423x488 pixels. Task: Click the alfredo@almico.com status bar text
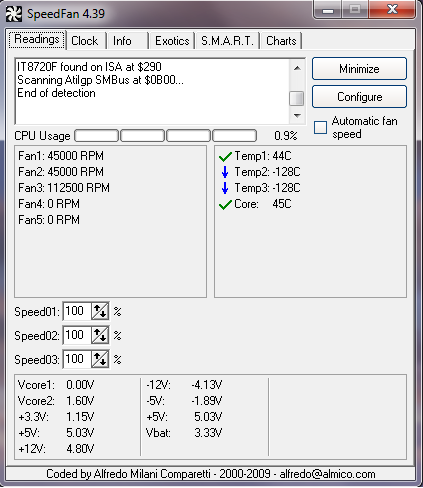click(327, 474)
